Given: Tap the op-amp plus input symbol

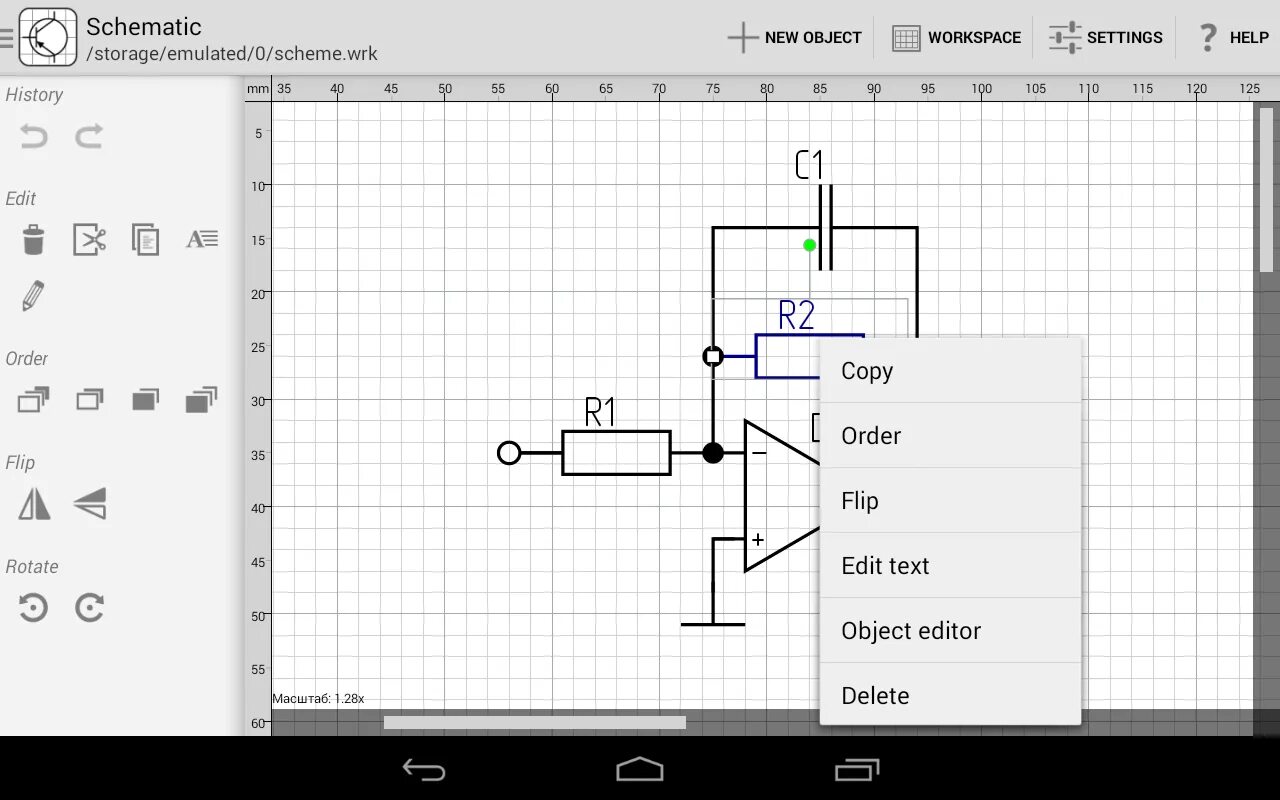Looking at the screenshot, I should [x=758, y=540].
